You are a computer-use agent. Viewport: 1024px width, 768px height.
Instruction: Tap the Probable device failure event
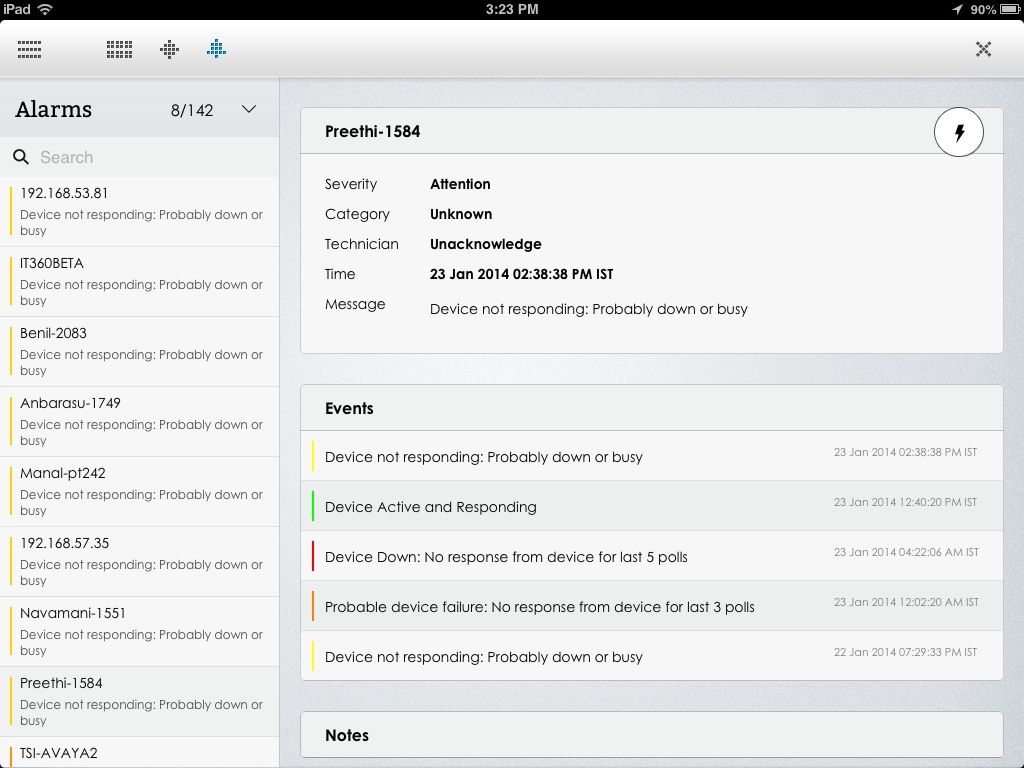click(652, 606)
